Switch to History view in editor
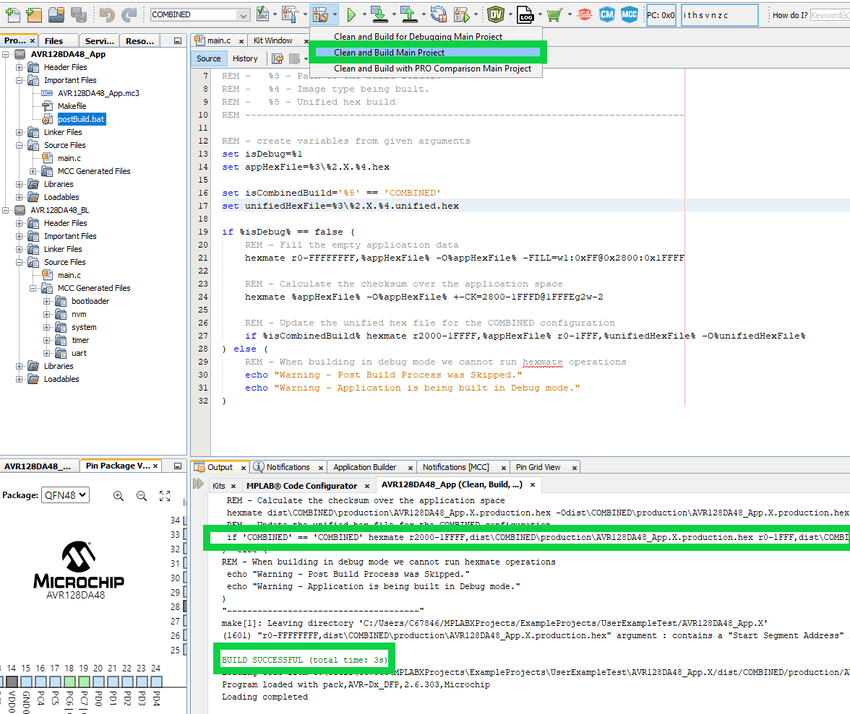Image resolution: width=850 pixels, height=714 pixels. point(245,58)
